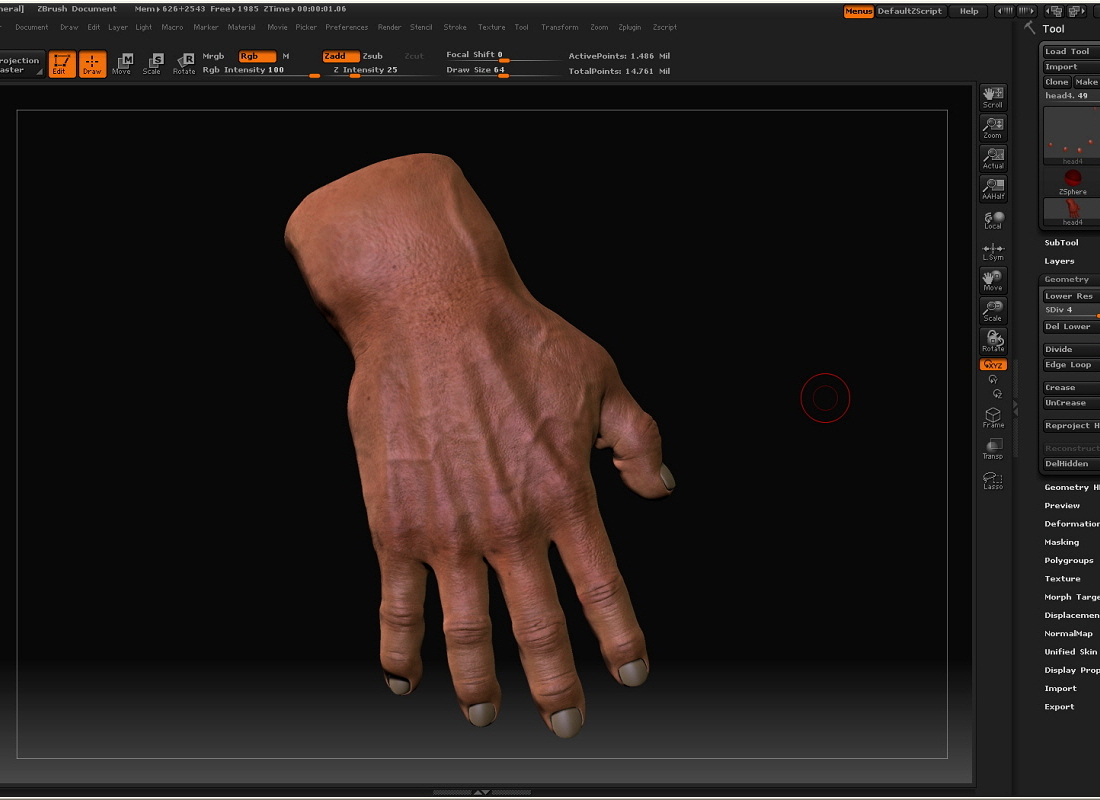This screenshot has width=1100, height=800.
Task: Enable Mrgb paint mode
Action: (212, 56)
